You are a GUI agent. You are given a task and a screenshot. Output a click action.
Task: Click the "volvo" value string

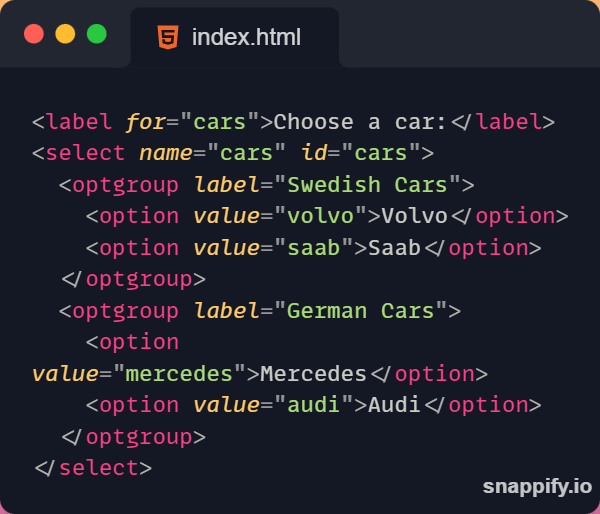tap(313, 216)
